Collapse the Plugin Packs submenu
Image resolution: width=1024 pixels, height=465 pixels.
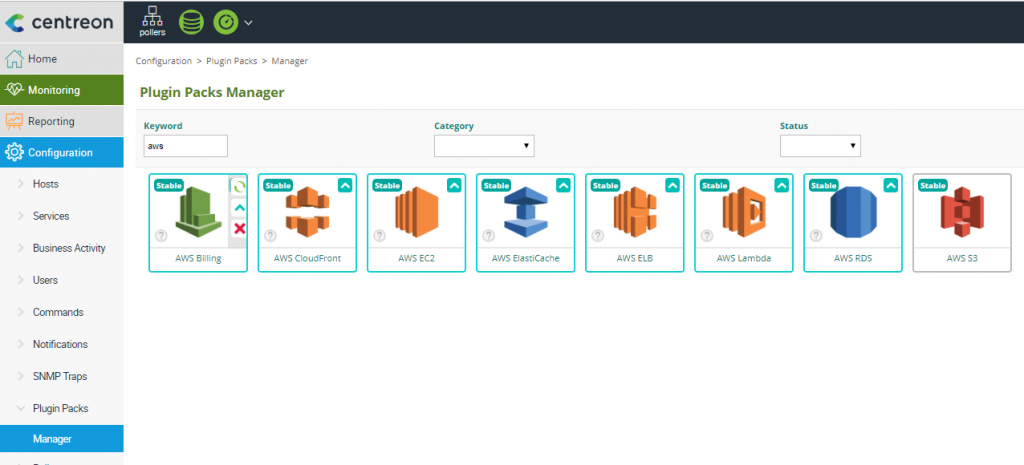(61, 408)
